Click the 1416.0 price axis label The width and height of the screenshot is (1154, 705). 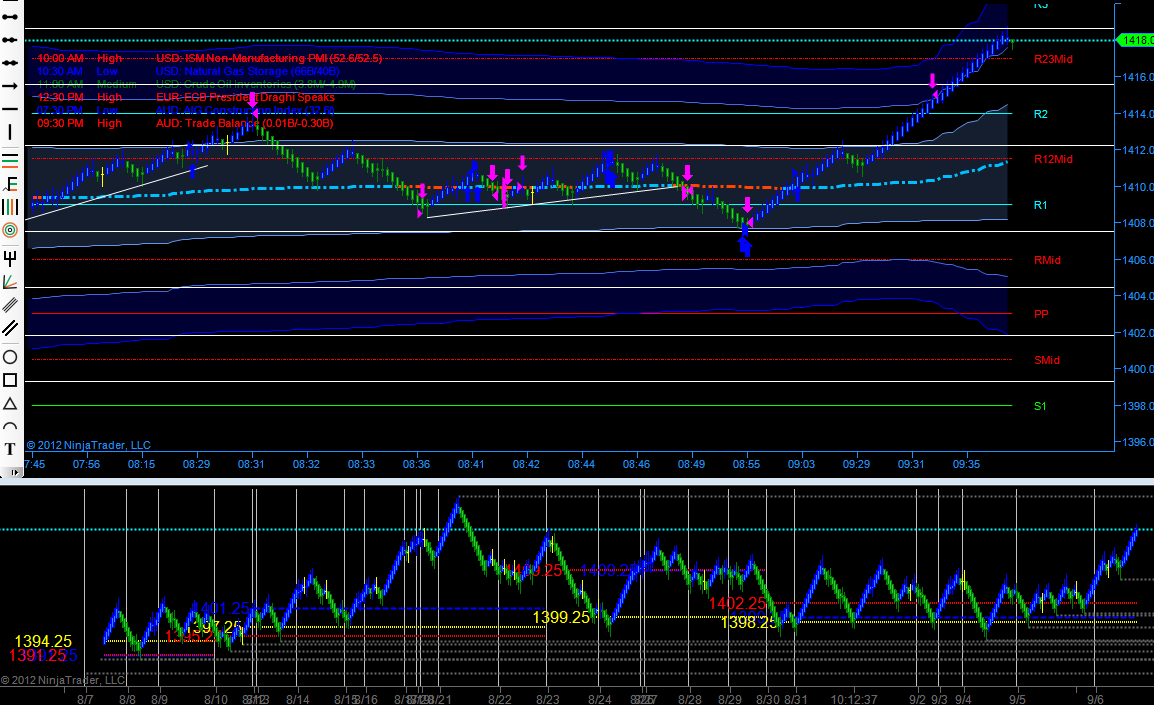click(1138, 77)
